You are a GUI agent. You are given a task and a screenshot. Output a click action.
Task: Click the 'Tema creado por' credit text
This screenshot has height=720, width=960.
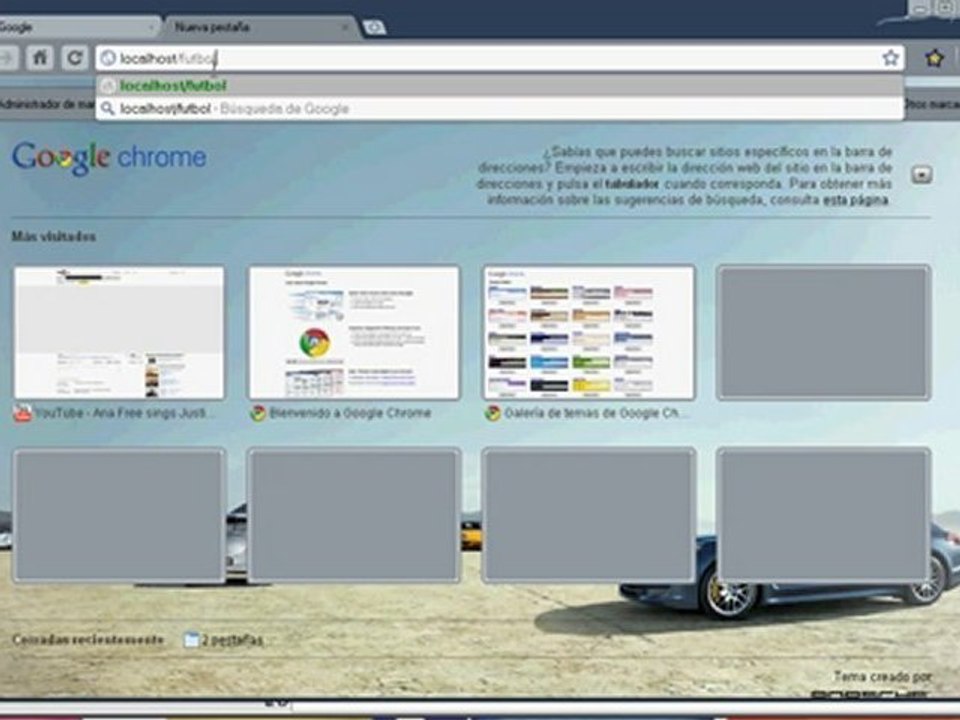click(x=882, y=677)
